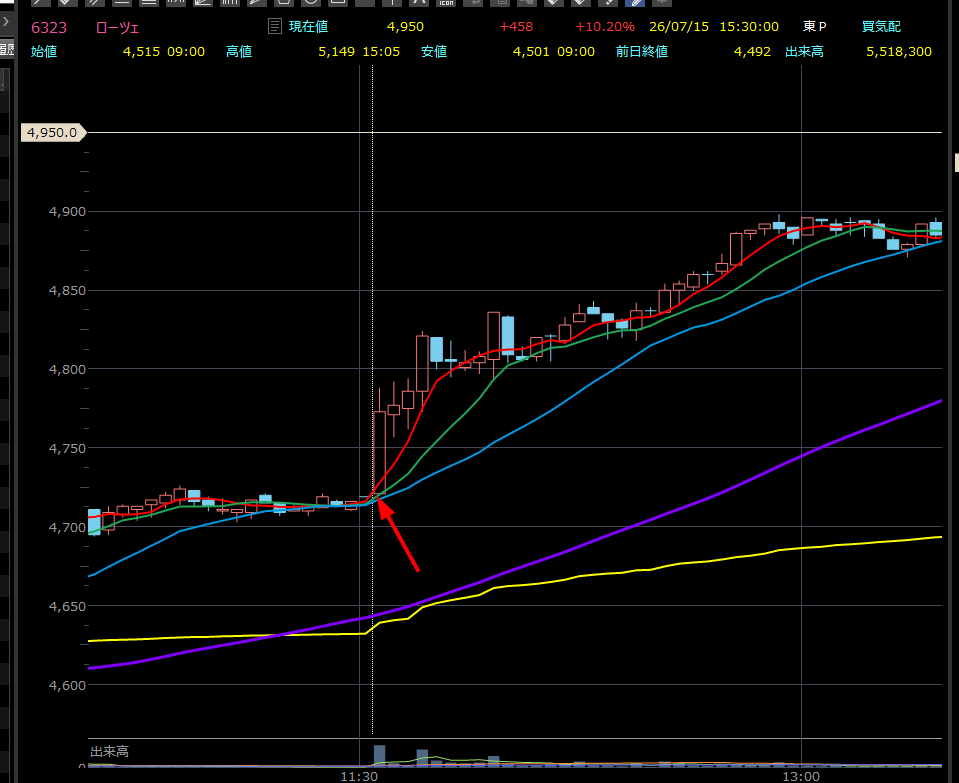Click the price change +458
The width and height of the screenshot is (959, 783).
point(516,27)
